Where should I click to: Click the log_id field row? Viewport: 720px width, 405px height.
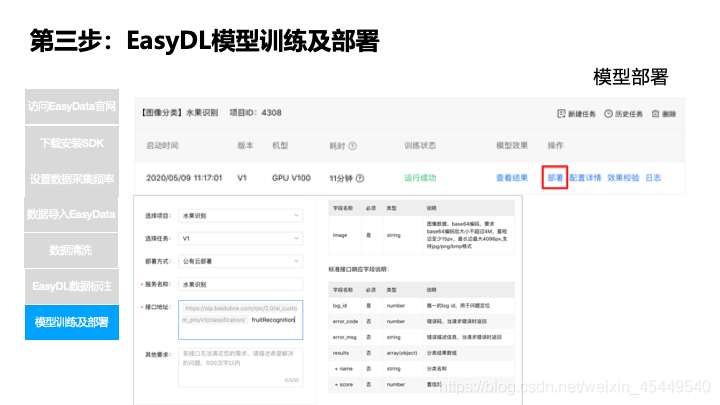pyautogui.click(x=422, y=305)
